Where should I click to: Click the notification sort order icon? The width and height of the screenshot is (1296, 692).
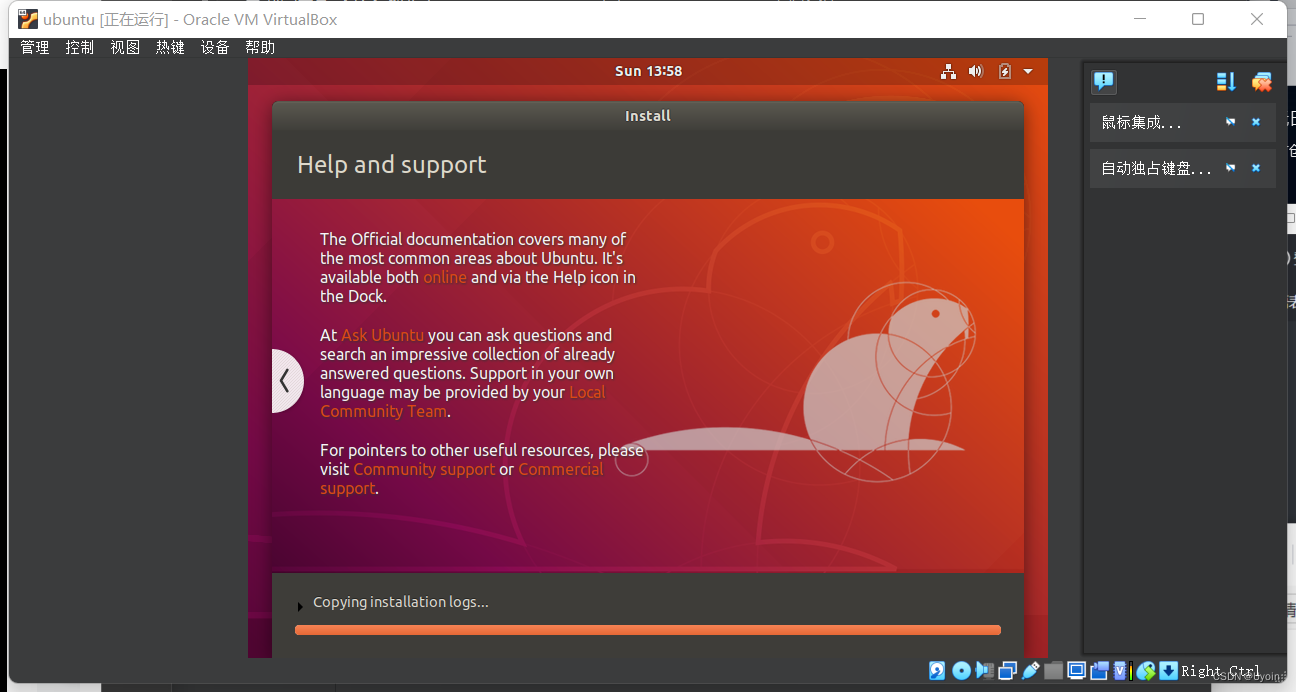pyautogui.click(x=1226, y=82)
